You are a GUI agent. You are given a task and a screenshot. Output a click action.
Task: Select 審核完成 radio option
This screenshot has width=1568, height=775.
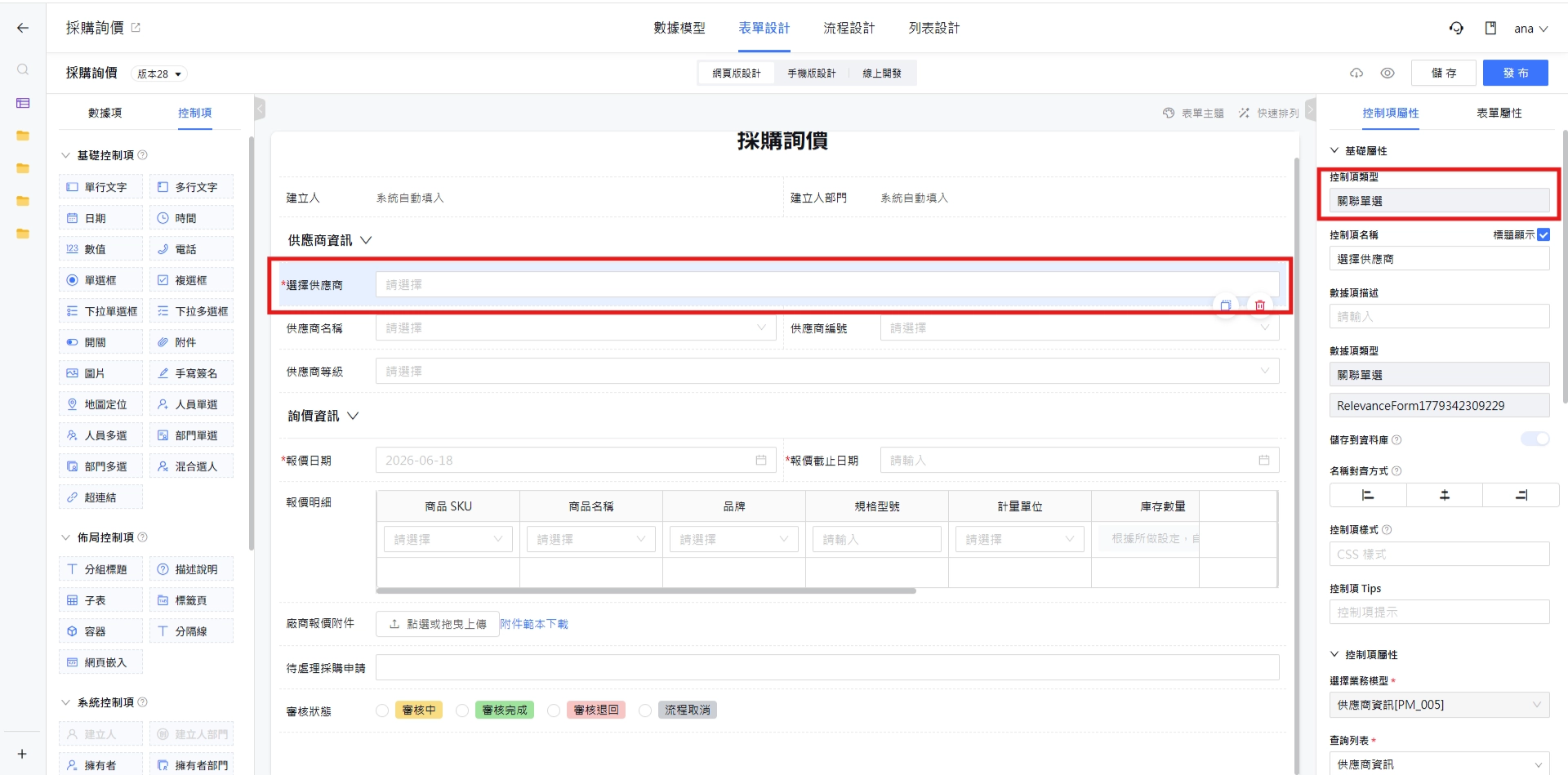point(462,710)
